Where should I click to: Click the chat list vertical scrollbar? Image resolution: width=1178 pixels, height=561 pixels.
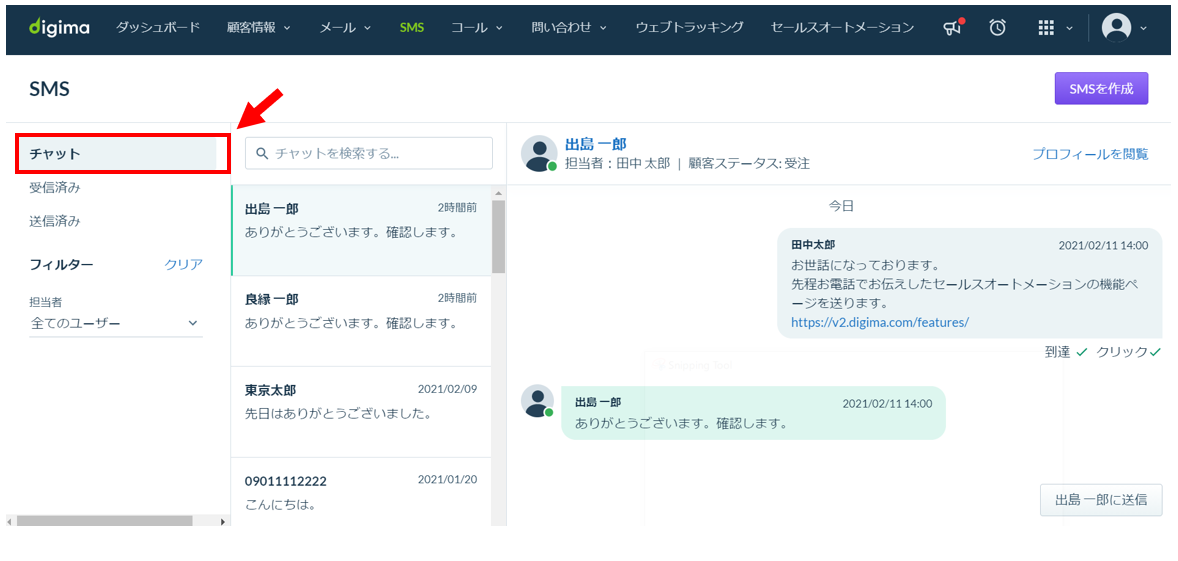pyautogui.click(x=498, y=353)
